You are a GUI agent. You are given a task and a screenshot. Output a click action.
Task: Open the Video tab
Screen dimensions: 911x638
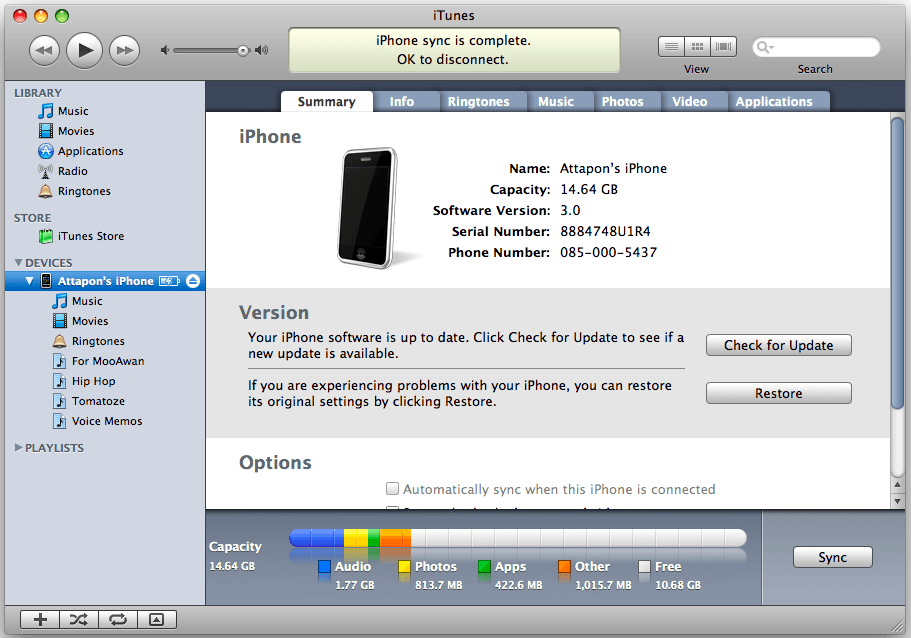[690, 102]
